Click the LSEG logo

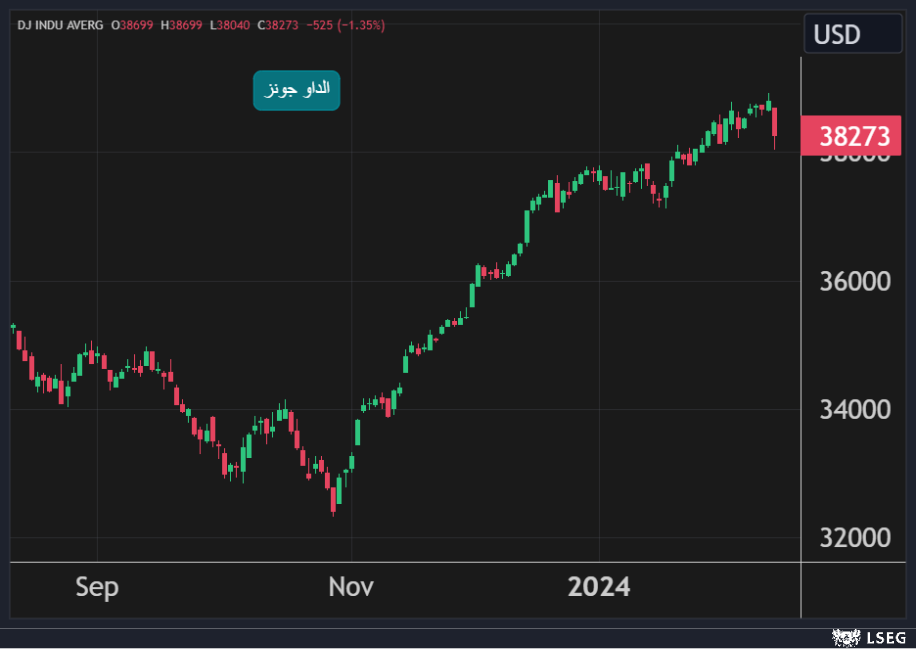pyautogui.click(x=869, y=637)
